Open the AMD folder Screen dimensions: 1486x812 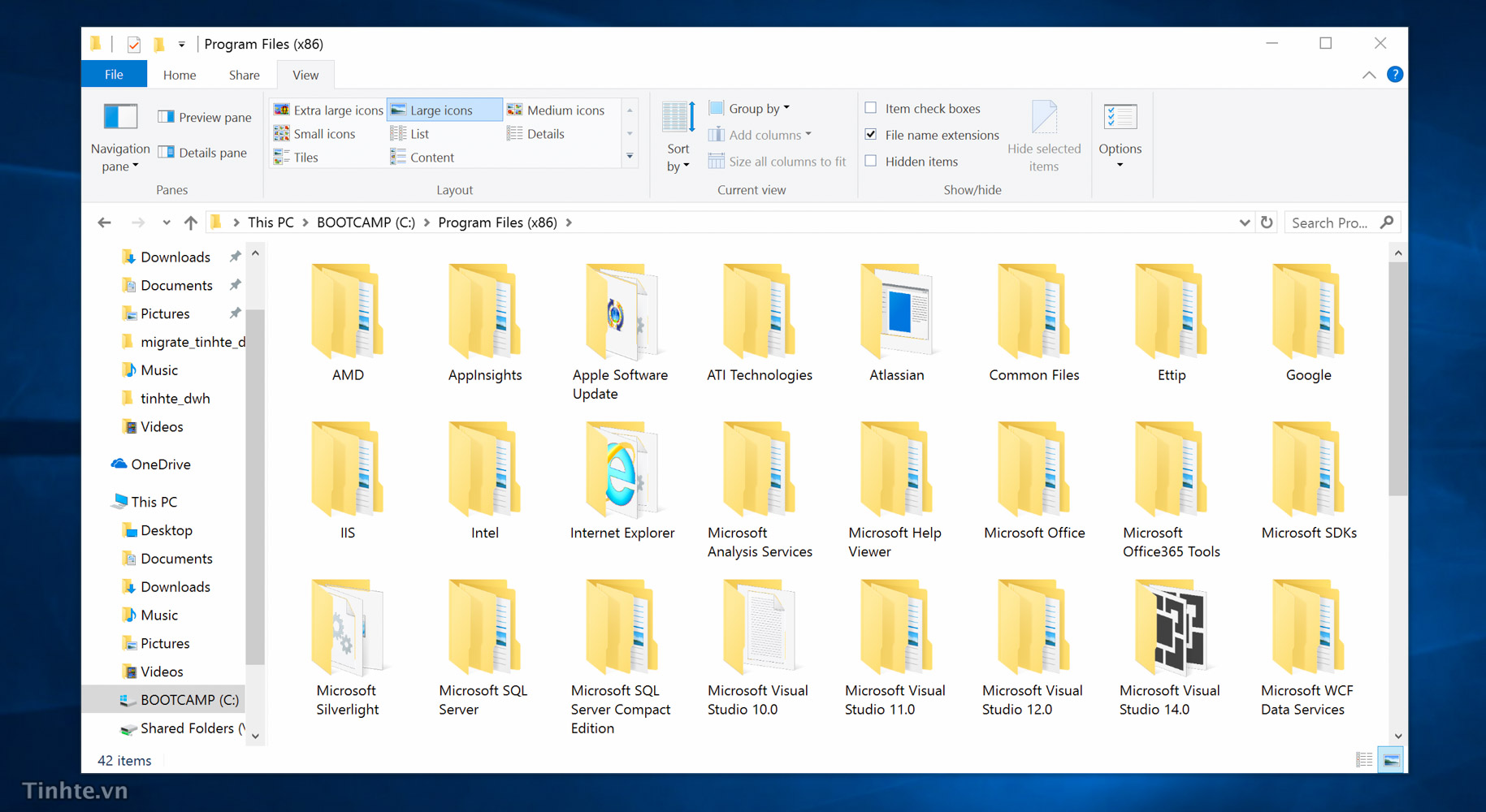[x=348, y=323]
